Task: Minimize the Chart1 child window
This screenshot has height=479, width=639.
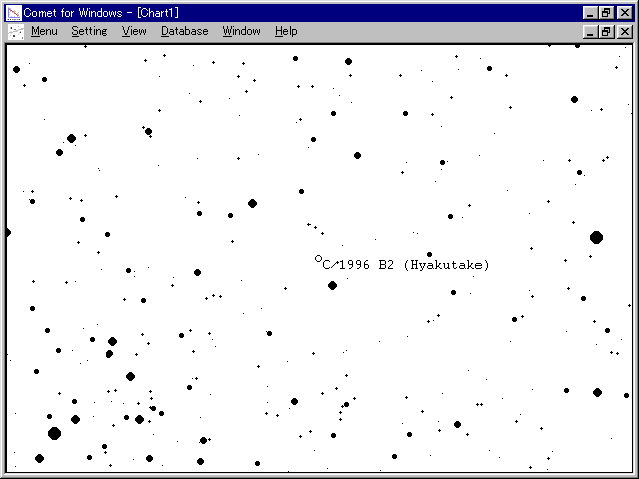Action: pyautogui.click(x=591, y=31)
